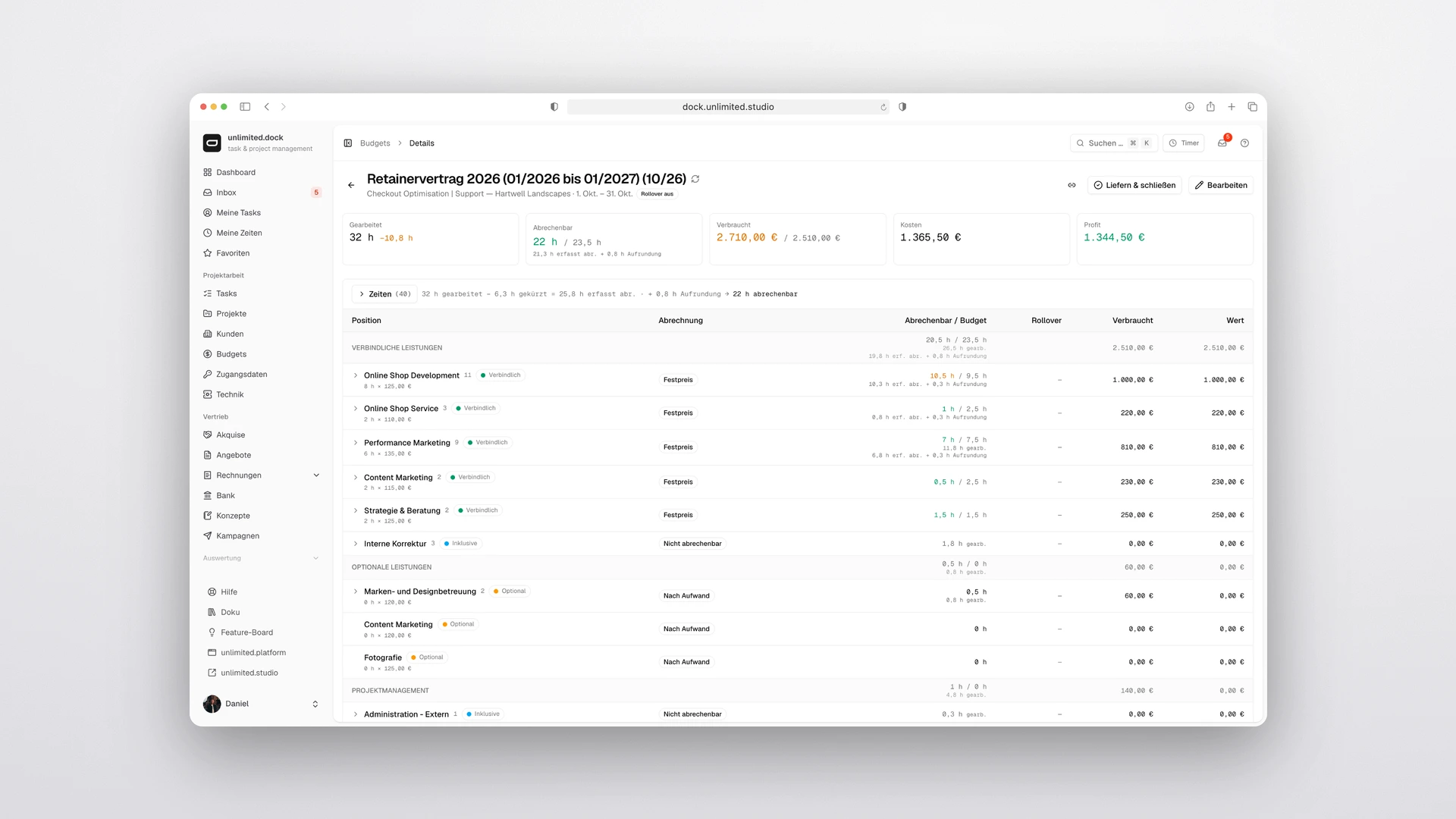Viewport: 1456px width, 819px height.
Task: Click the refresh icon next to title
Action: click(x=695, y=179)
